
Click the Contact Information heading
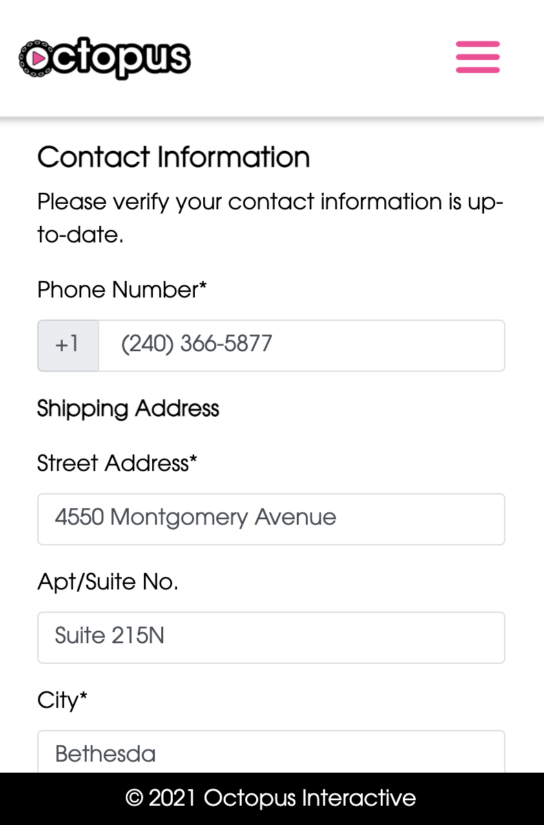[x=174, y=157]
